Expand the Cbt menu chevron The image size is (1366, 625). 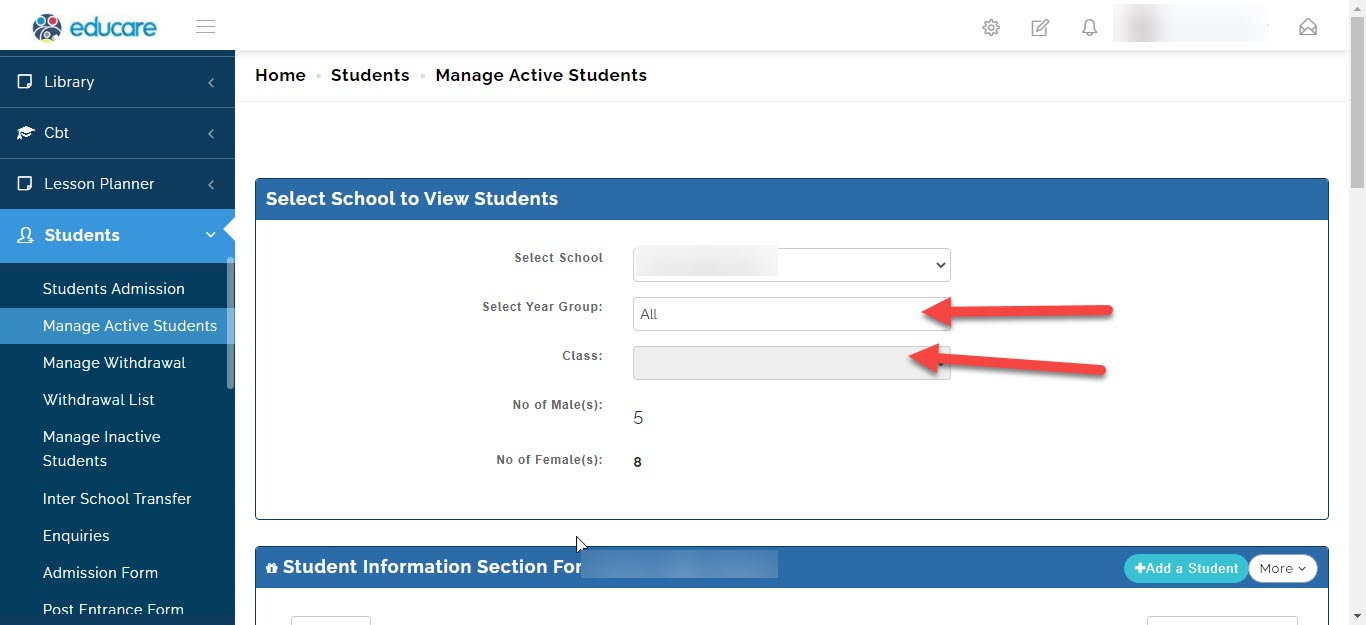point(211,133)
